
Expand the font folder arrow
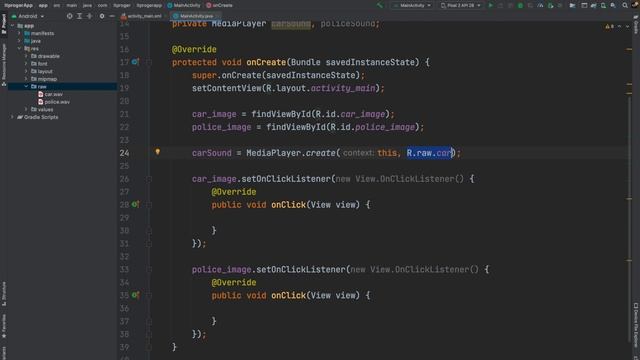(x=27, y=64)
